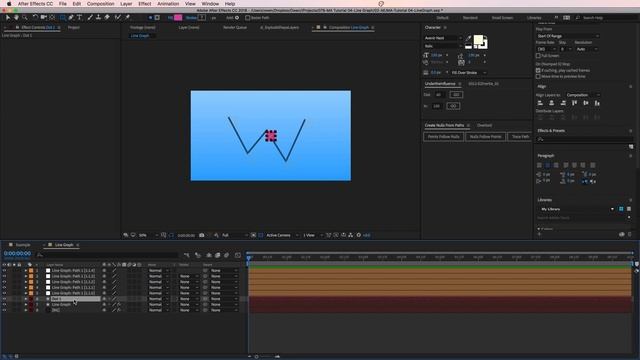Viewport: 640px width, 360px height.
Task: Align layers to bottom edge
Action: point(597,103)
